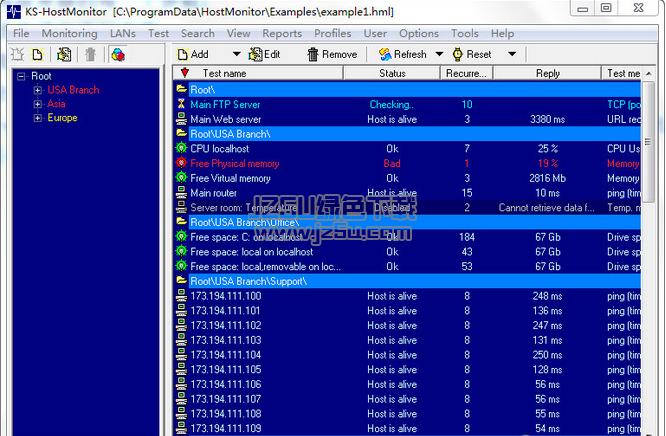Click the Remove test button
Screen dimensions: 666x436
332,54
